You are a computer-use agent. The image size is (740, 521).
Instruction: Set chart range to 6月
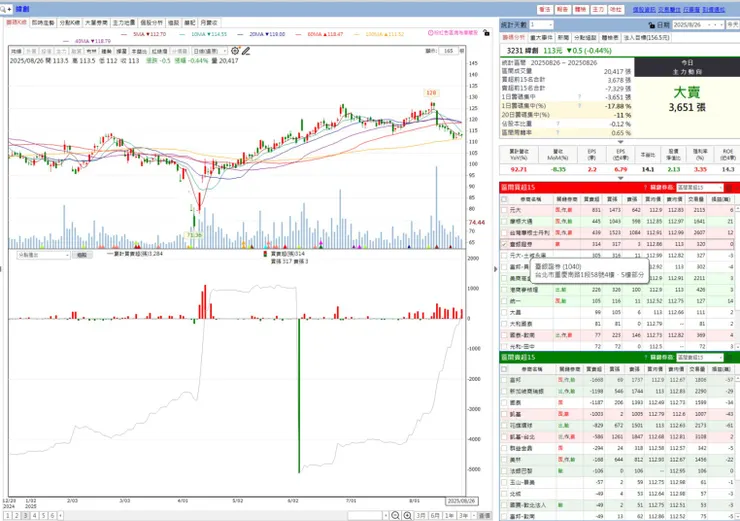(435, 515)
